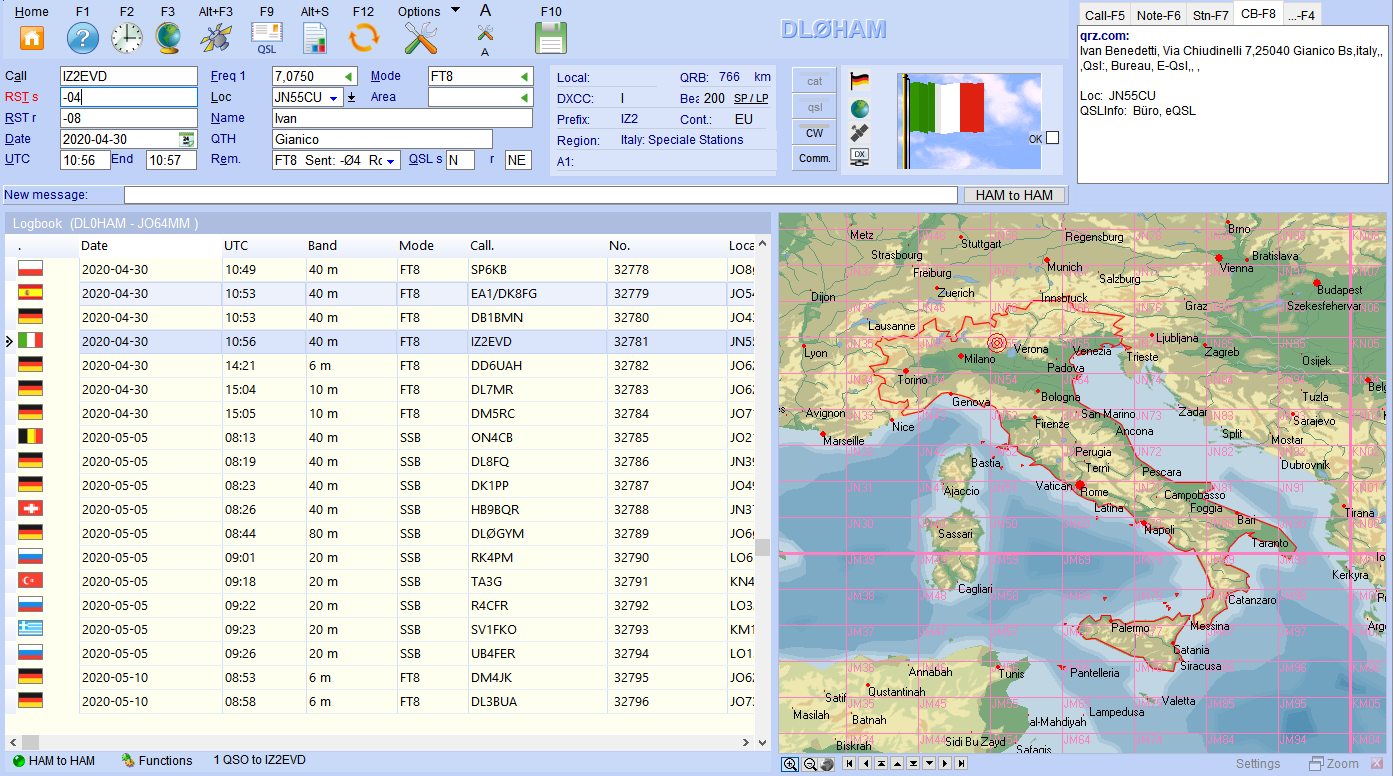The height and width of the screenshot is (776, 1393).
Task: Switch to the Note-F6 tab
Action: point(1159,15)
